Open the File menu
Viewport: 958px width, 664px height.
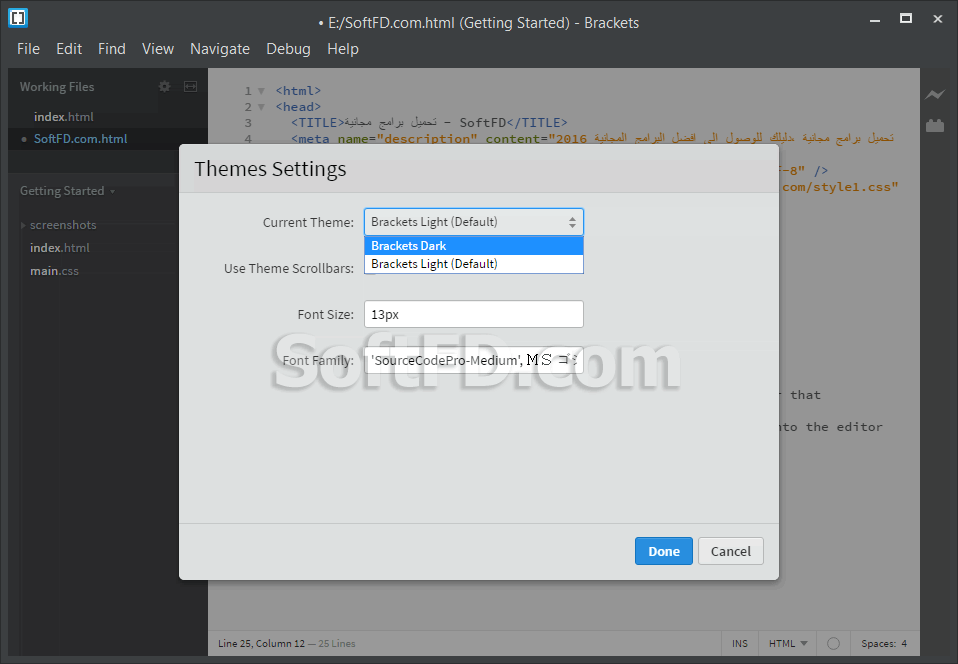tap(28, 49)
